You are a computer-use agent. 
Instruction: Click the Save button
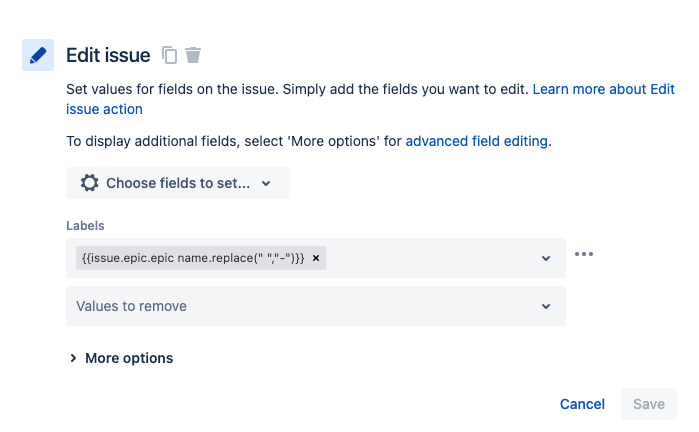click(648, 404)
